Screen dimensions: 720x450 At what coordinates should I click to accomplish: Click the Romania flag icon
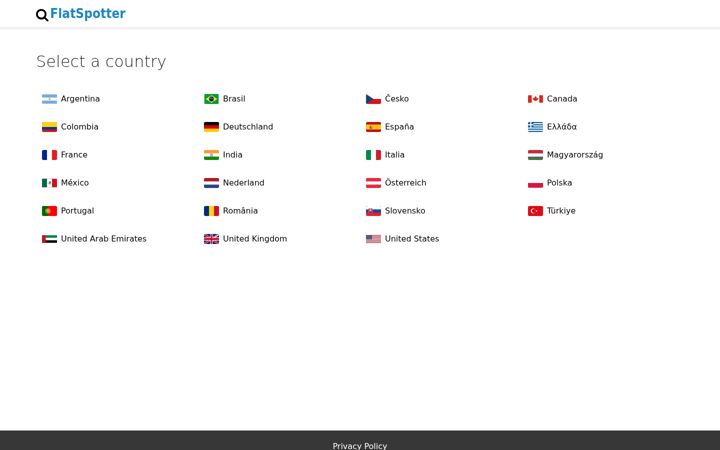tap(212, 211)
